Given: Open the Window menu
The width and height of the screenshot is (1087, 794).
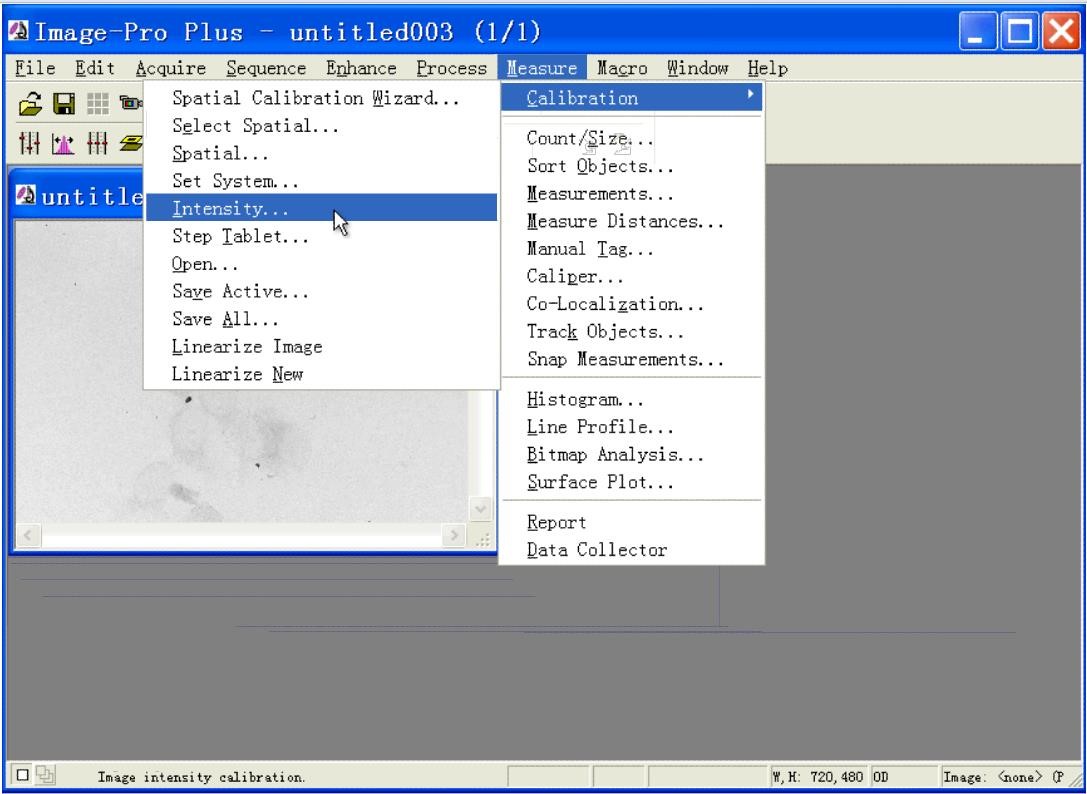Looking at the screenshot, I should point(697,68).
